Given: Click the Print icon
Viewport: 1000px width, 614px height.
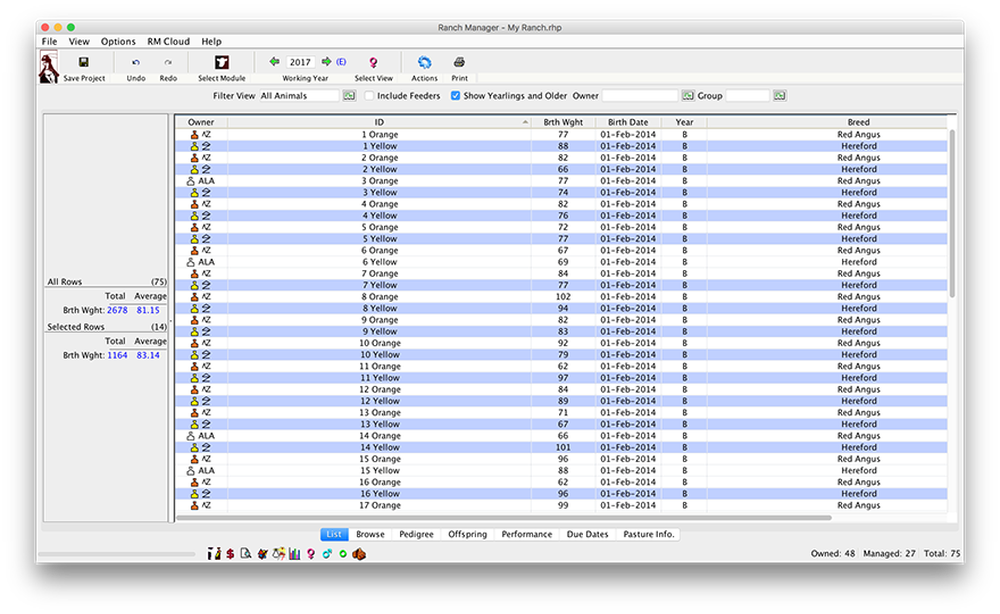Looking at the screenshot, I should 459,62.
